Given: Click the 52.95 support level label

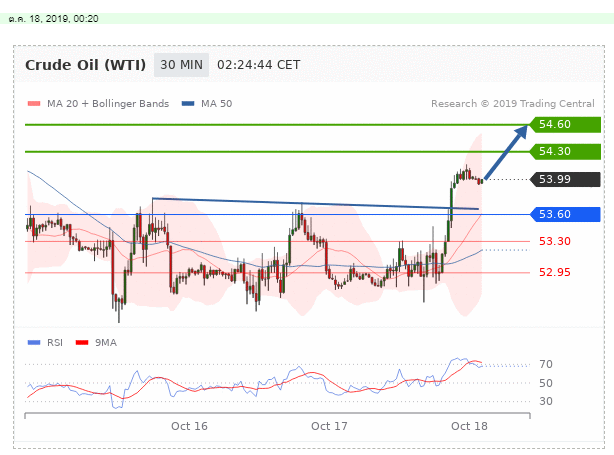Looking at the screenshot, I should 554,272.
